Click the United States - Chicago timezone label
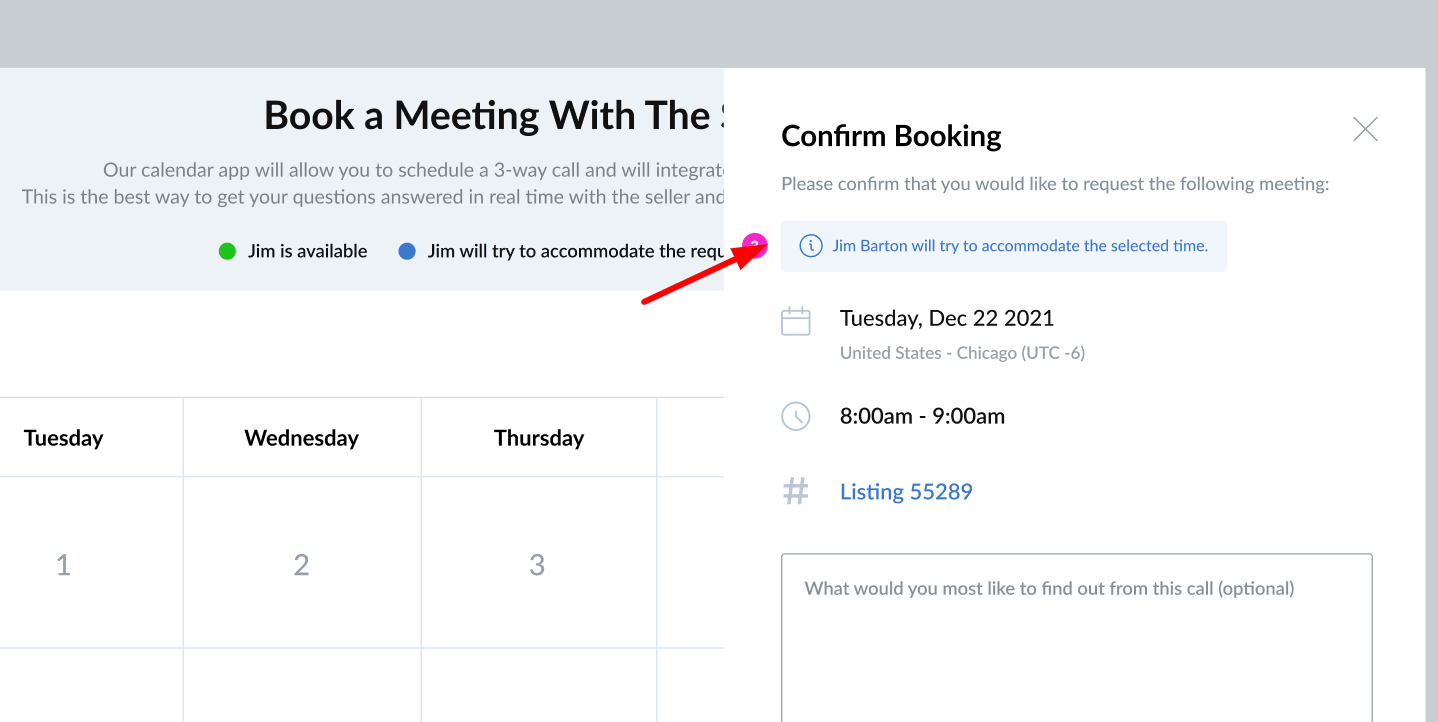 (x=962, y=353)
